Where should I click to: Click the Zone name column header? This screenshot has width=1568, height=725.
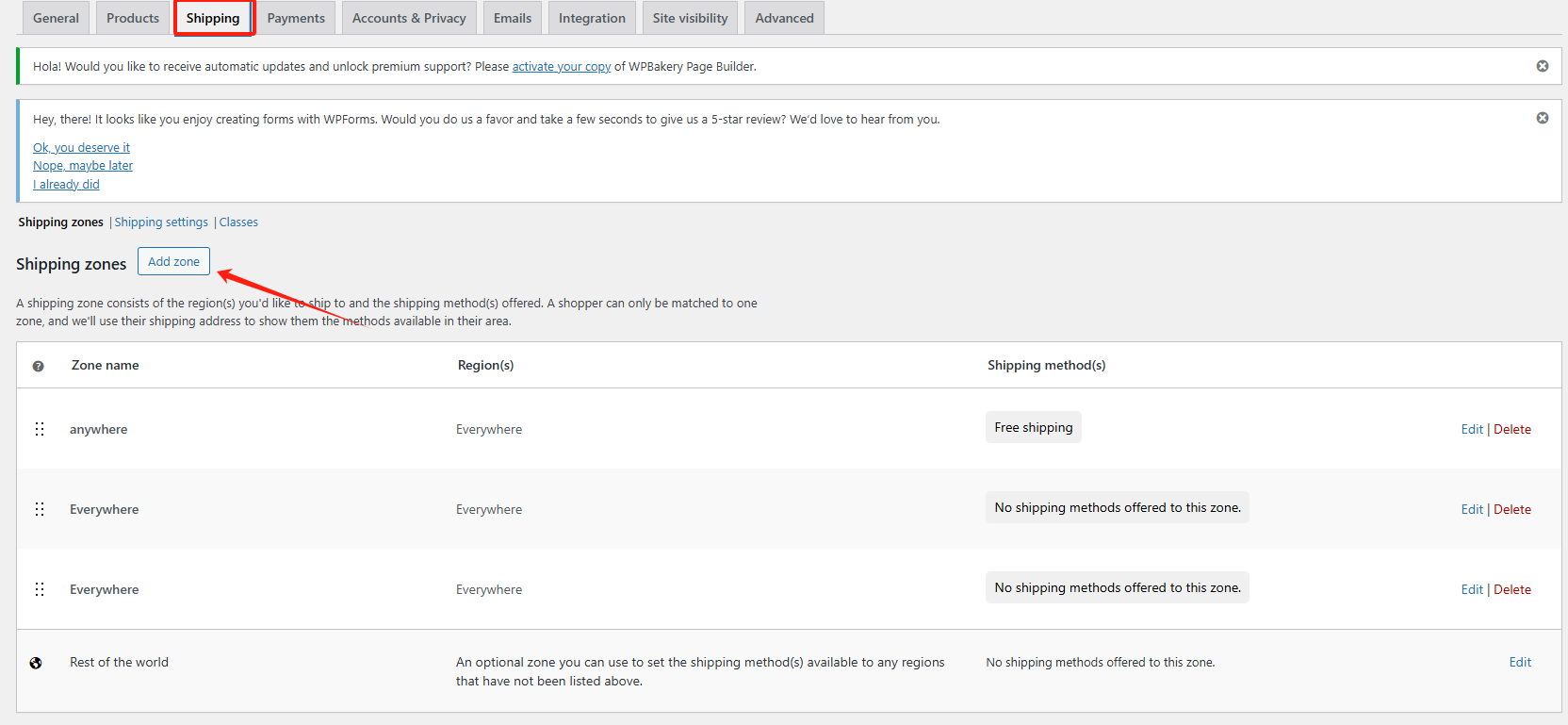pos(105,365)
